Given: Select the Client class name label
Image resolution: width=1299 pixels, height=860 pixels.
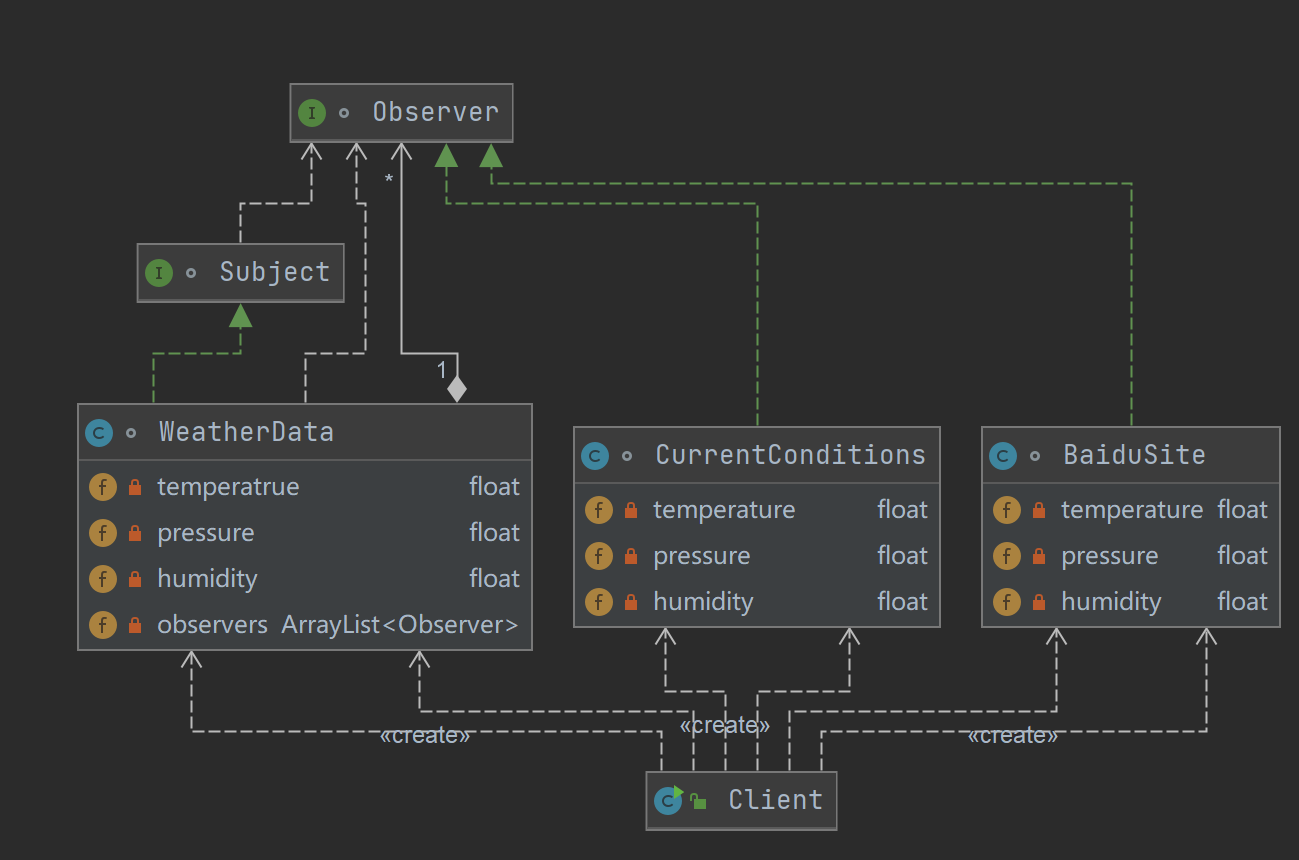Looking at the screenshot, I should (775, 800).
